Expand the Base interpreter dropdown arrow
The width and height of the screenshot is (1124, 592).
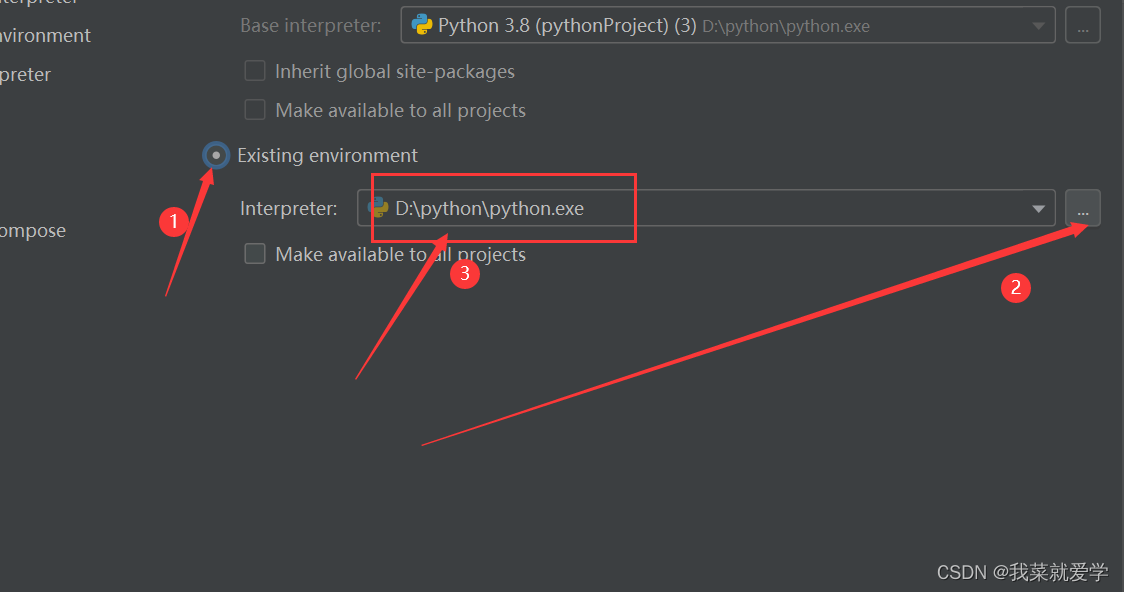pyautogui.click(x=1040, y=25)
